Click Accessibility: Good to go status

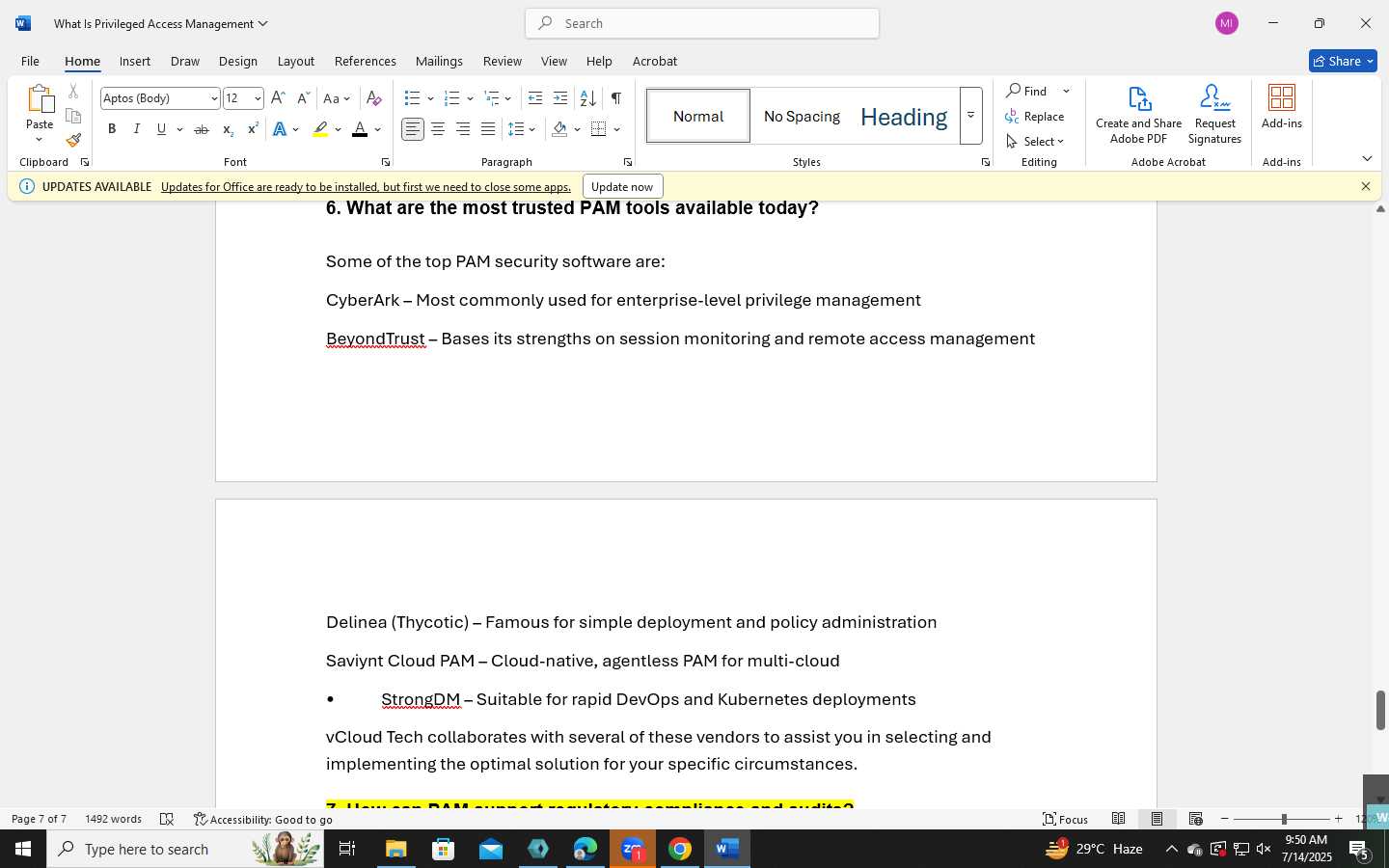(x=263, y=819)
